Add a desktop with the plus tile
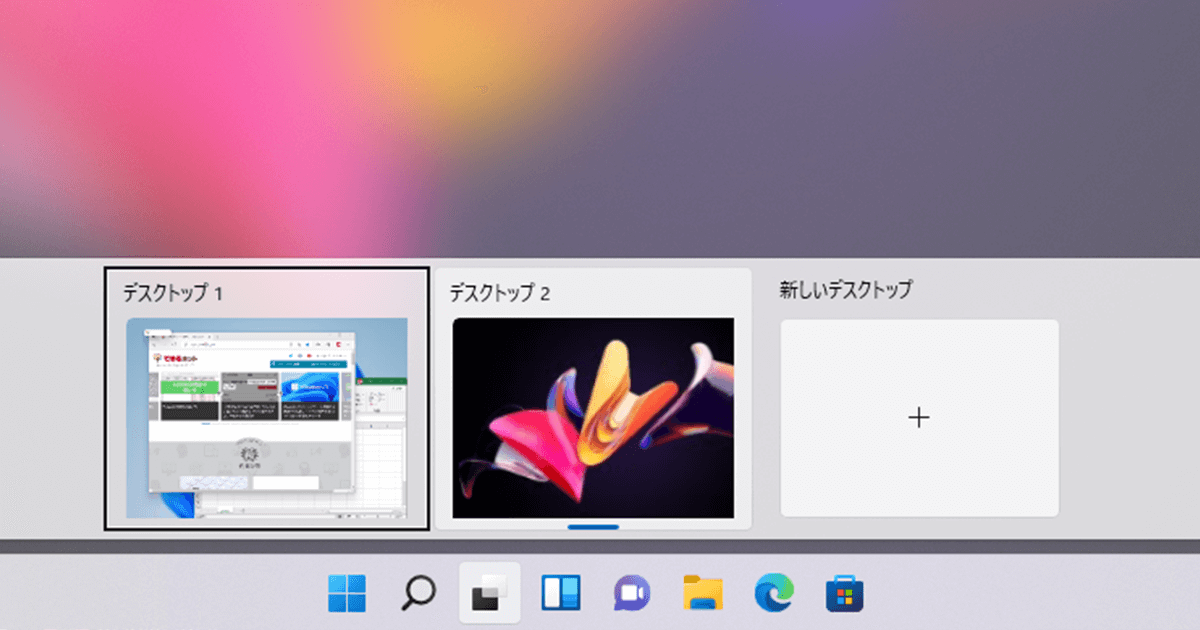 click(919, 418)
